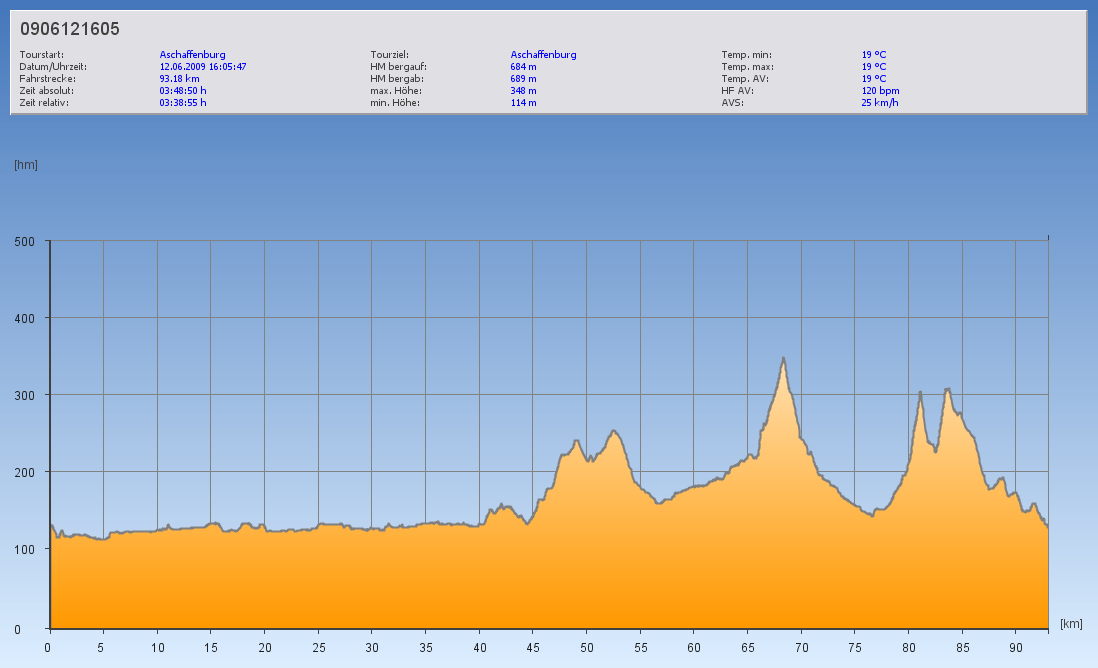Click the AVS value 25 km/h
The height and width of the screenshot is (668, 1098).
pyautogui.click(x=879, y=103)
